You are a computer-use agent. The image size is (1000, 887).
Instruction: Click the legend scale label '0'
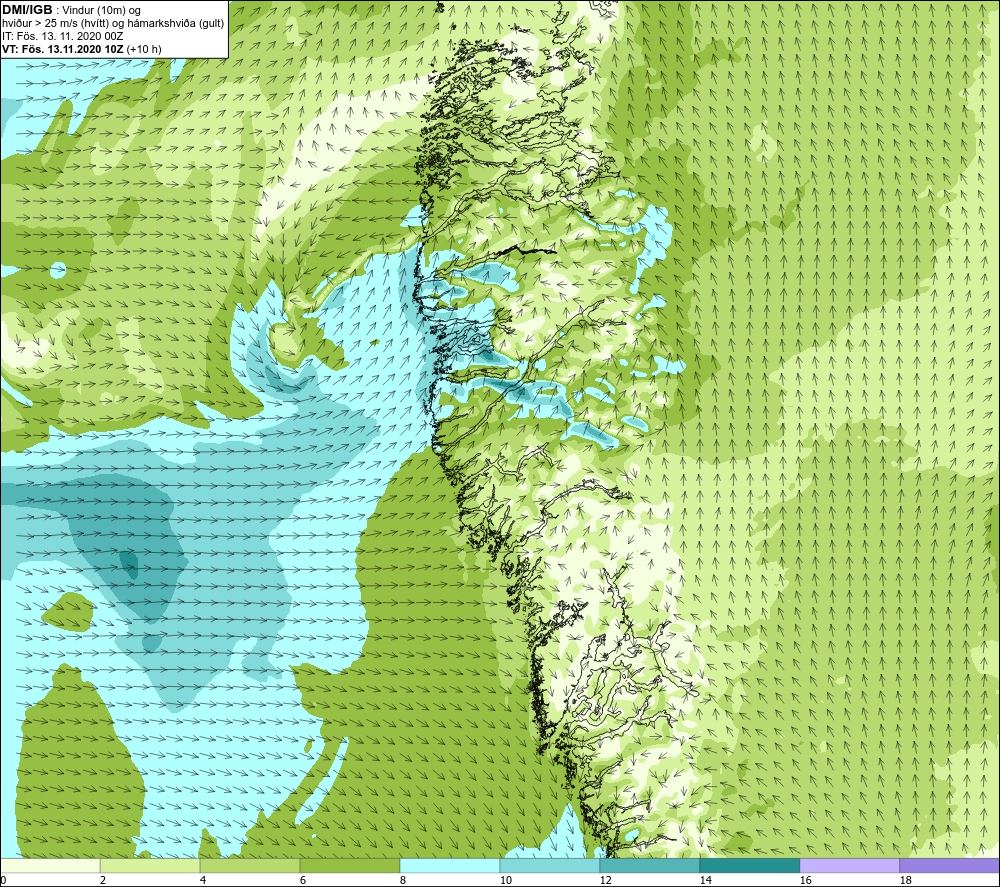(3, 880)
